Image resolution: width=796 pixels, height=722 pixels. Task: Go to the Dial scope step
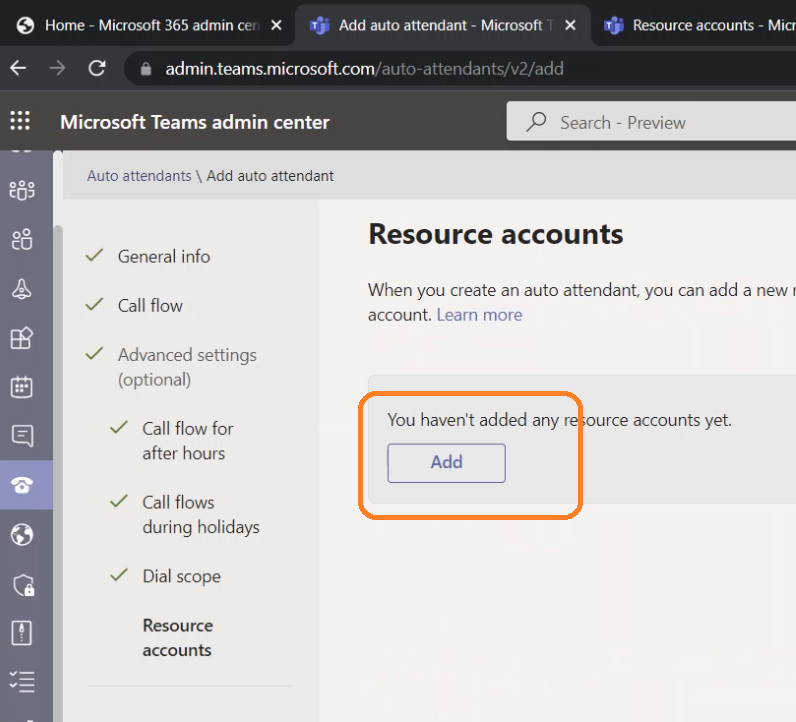tap(181, 576)
